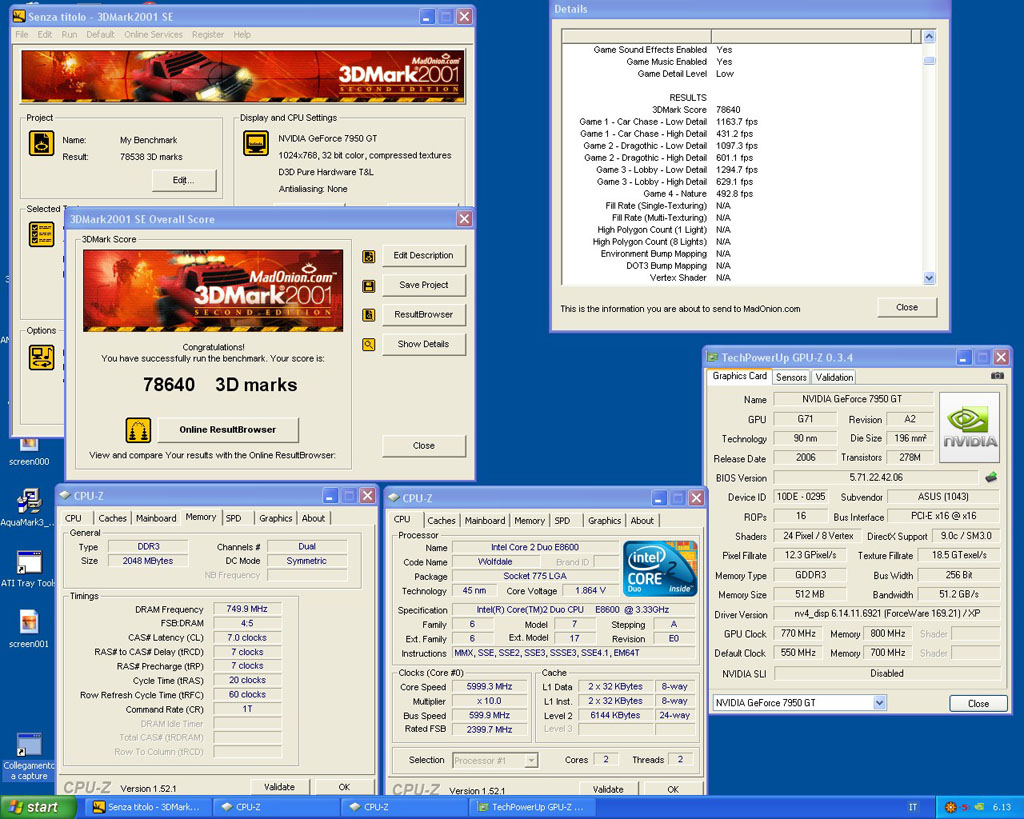Click the Project icon in 3DMark2001
Screen dimensions: 1024x819
(x=41, y=143)
